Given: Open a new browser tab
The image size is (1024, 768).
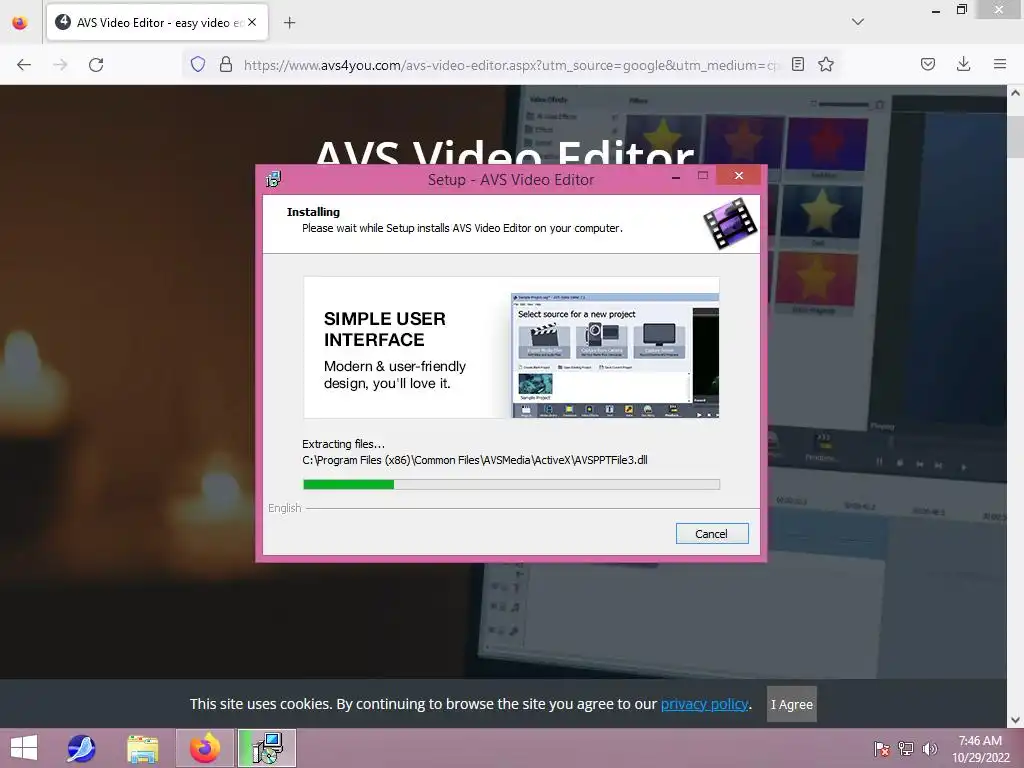Looking at the screenshot, I should [x=289, y=23].
